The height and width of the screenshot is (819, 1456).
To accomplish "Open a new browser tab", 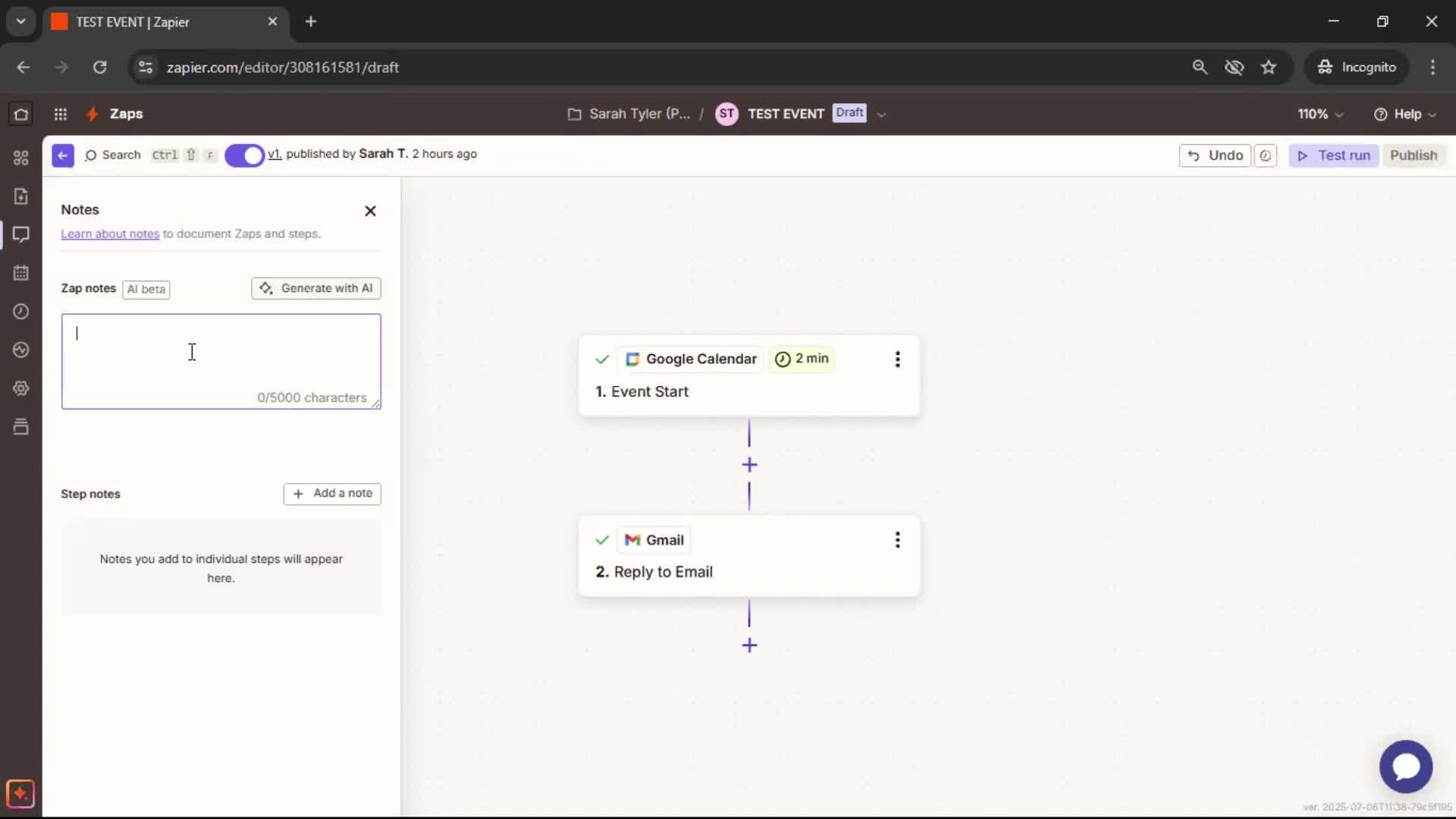I will 311,22.
